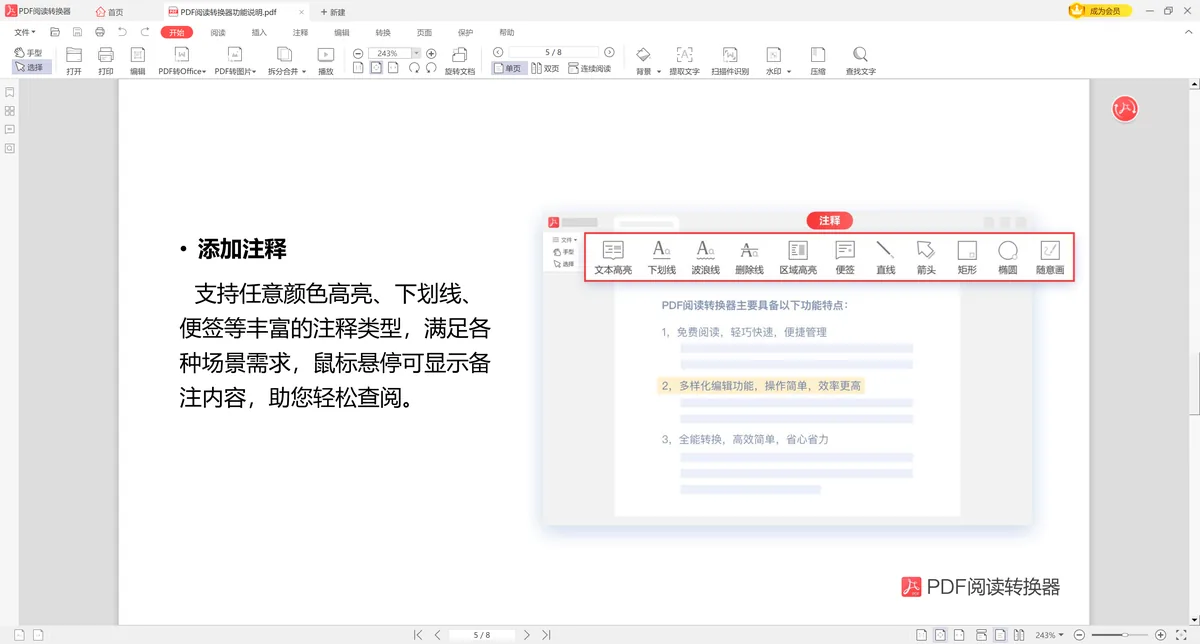Switch to the Convert (转换) ribbon tab

click(383, 33)
